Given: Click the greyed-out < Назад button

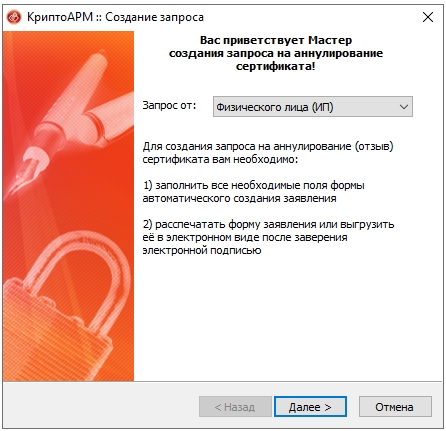Looking at the screenshot, I should pos(235,407).
